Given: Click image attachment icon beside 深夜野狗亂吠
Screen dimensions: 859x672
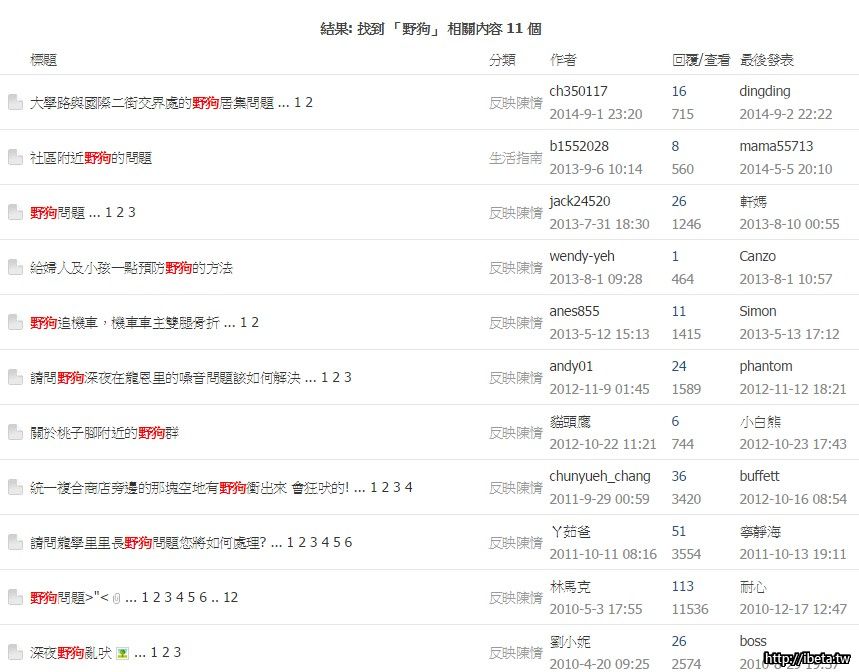Looking at the screenshot, I should coord(122,653).
